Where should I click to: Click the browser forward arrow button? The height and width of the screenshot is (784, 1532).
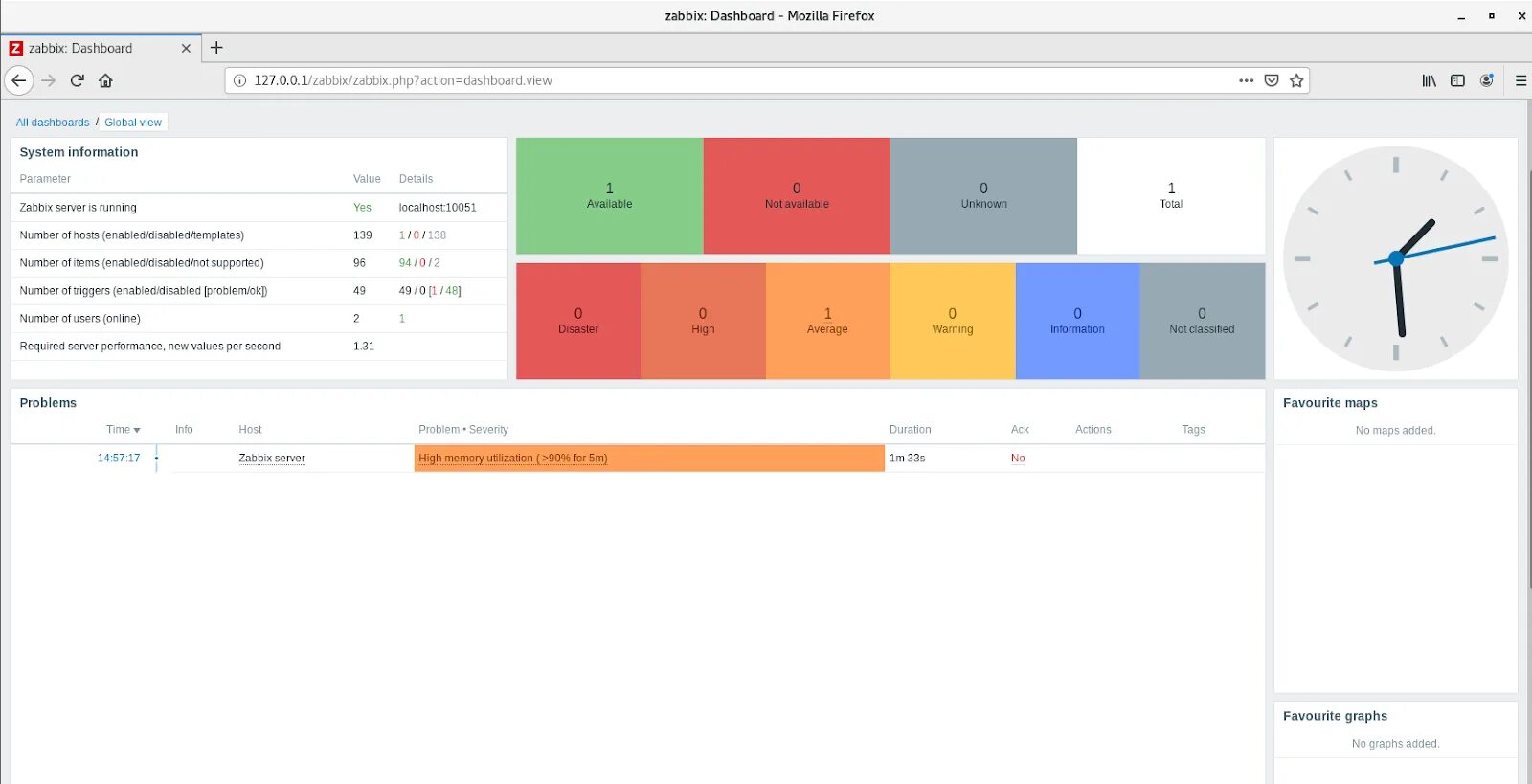click(x=49, y=80)
